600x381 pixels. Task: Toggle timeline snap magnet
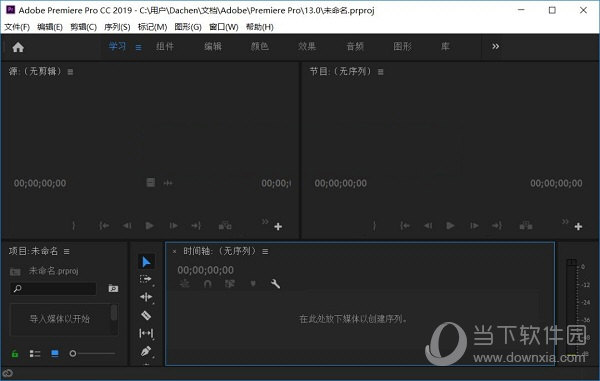click(207, 284)
